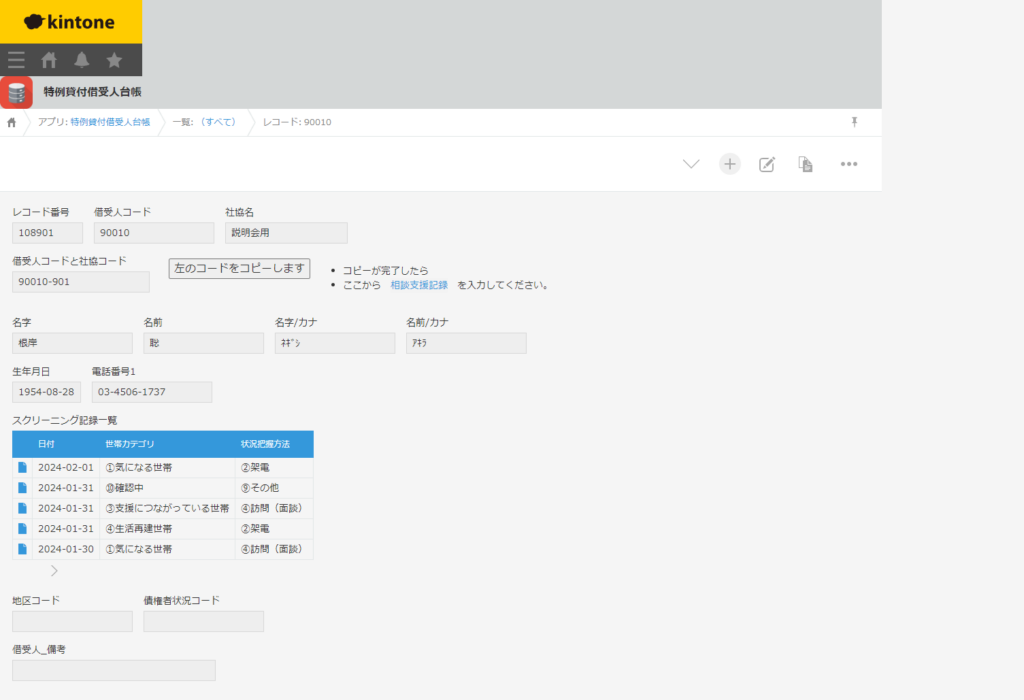Select the （すべて） view breadcrumb link
1024x700 pixels.
click(x=218, y=122)
